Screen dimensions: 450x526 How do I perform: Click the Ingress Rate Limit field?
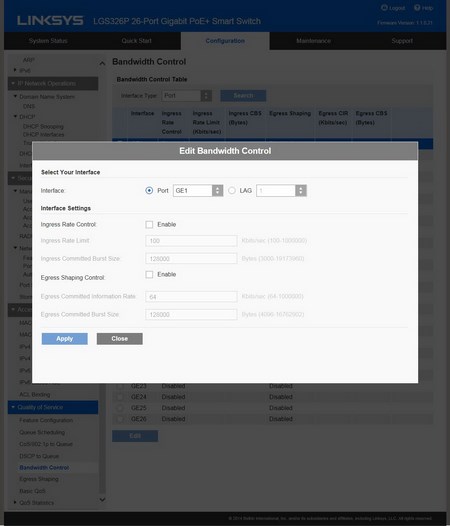coord(191,241)
